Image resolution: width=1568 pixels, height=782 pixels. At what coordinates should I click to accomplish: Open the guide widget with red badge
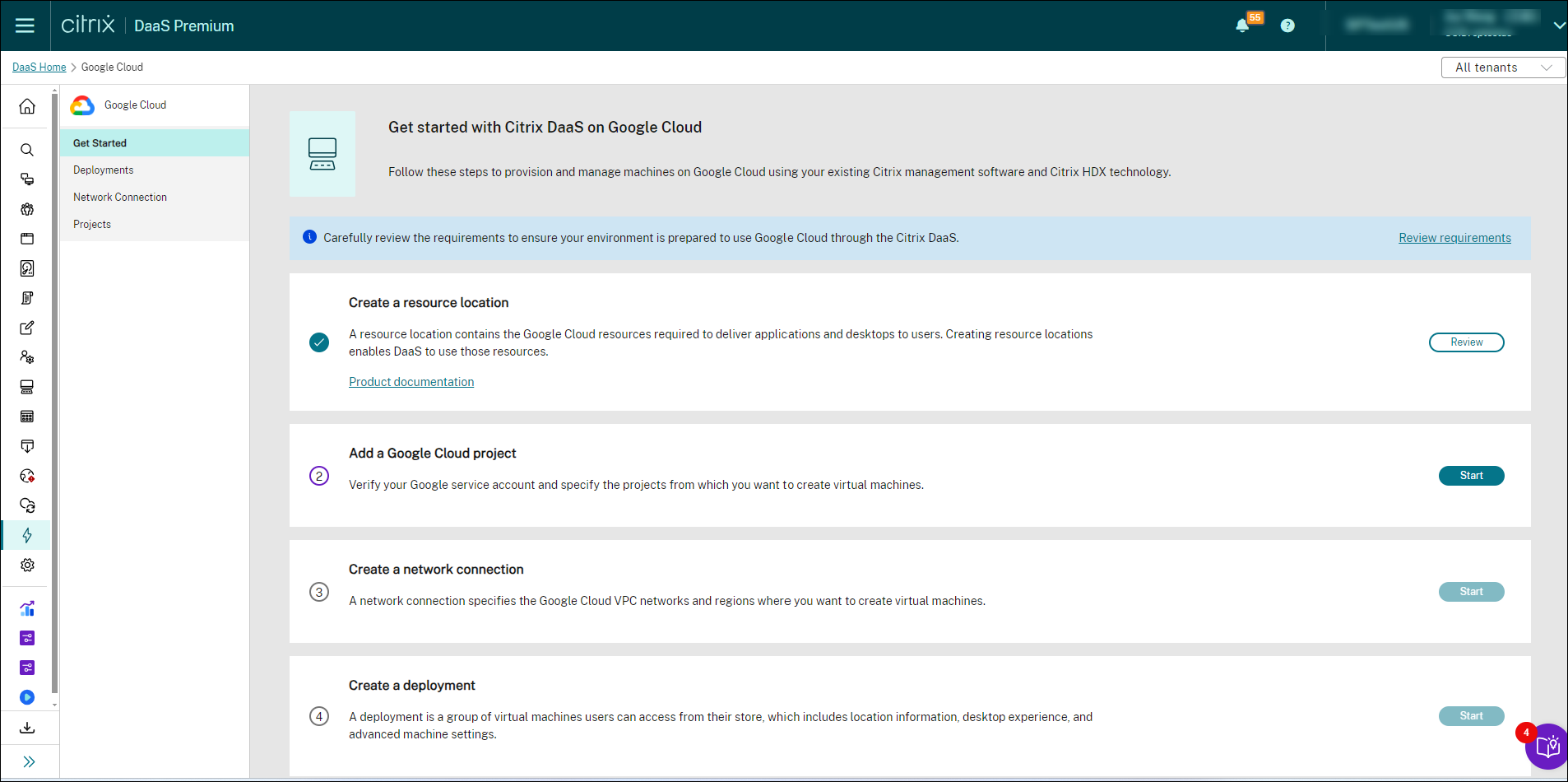(1547, 746)
